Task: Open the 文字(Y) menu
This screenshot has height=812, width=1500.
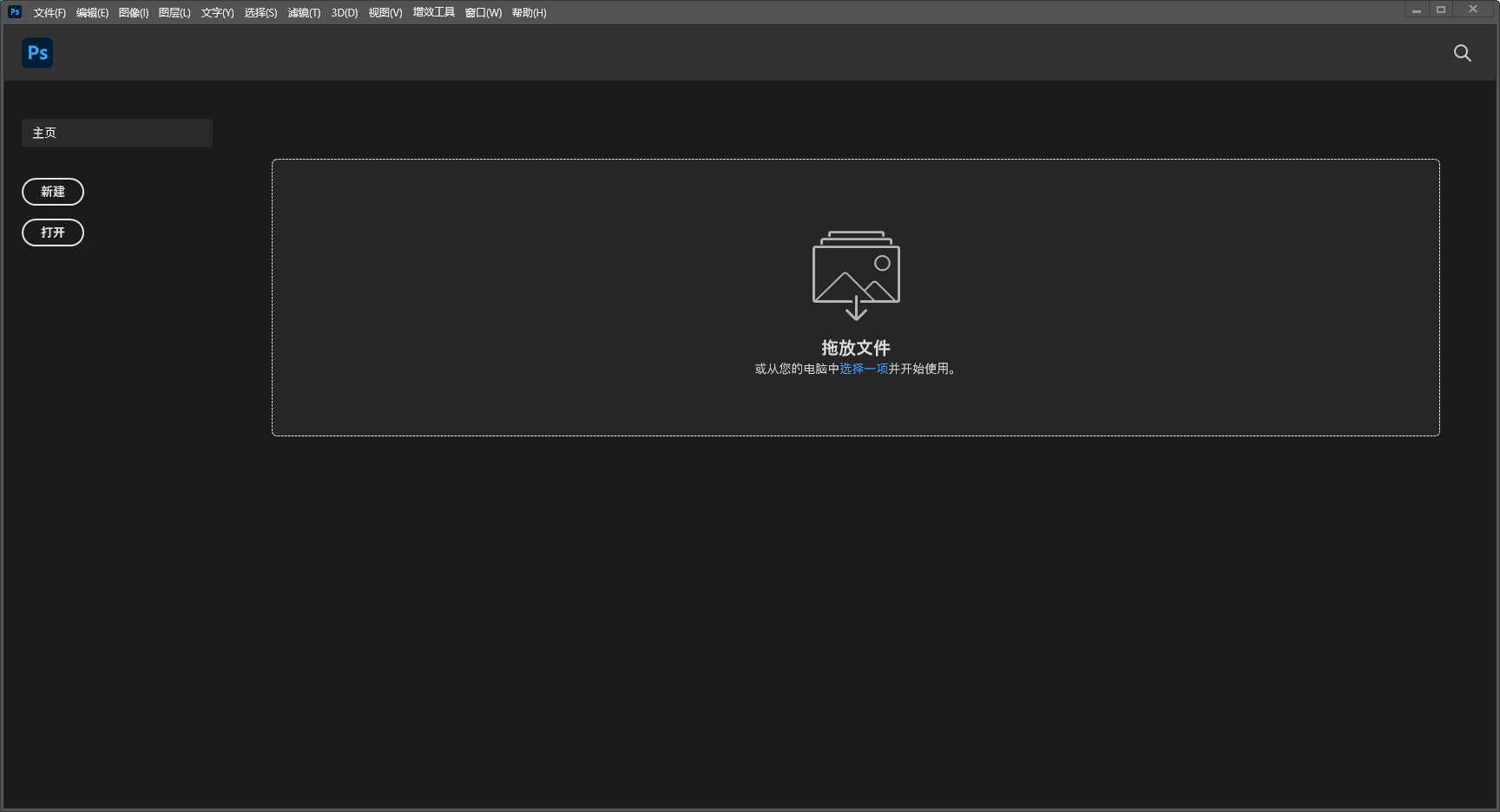Action: pyautogui.click(x=216, y=12)
